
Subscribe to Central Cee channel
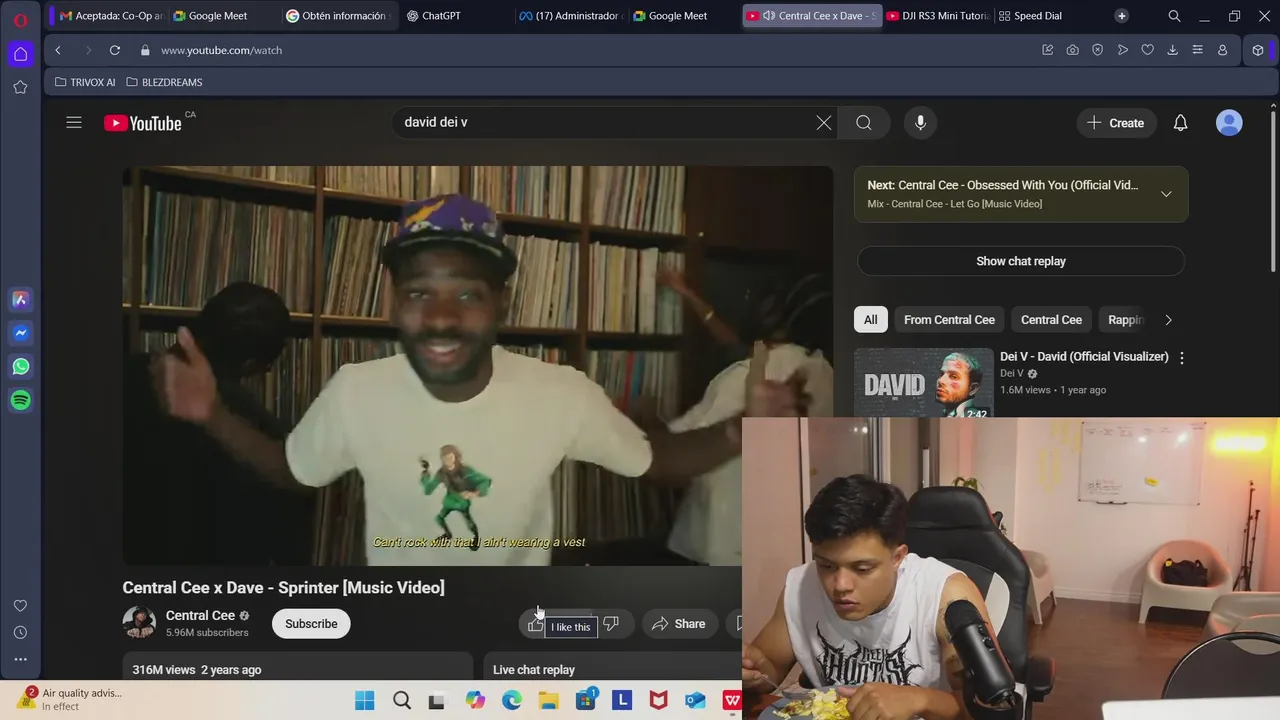click(x=311, y=624)
